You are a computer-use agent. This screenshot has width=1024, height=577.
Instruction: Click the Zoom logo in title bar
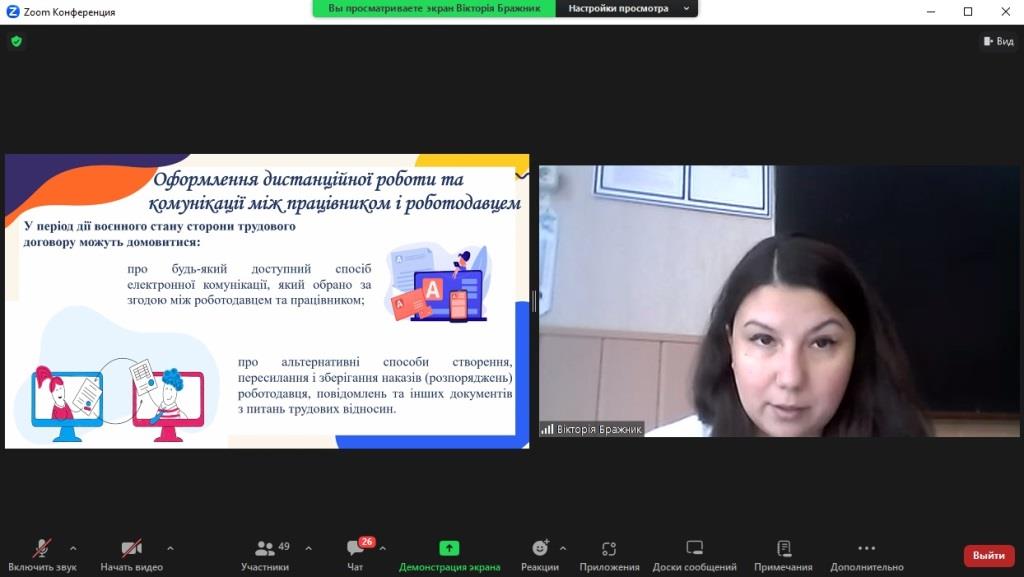12,12
